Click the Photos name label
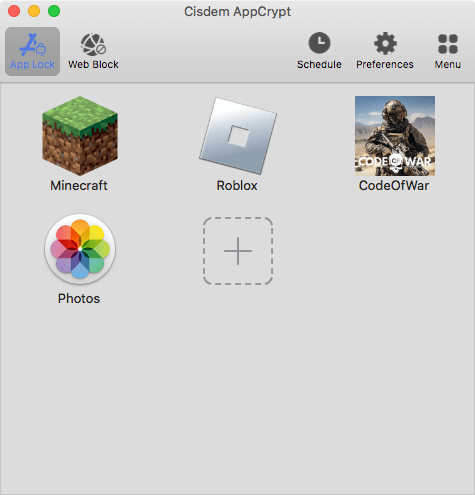The height and width of the screenshot is (495, 475). point(79,299)
